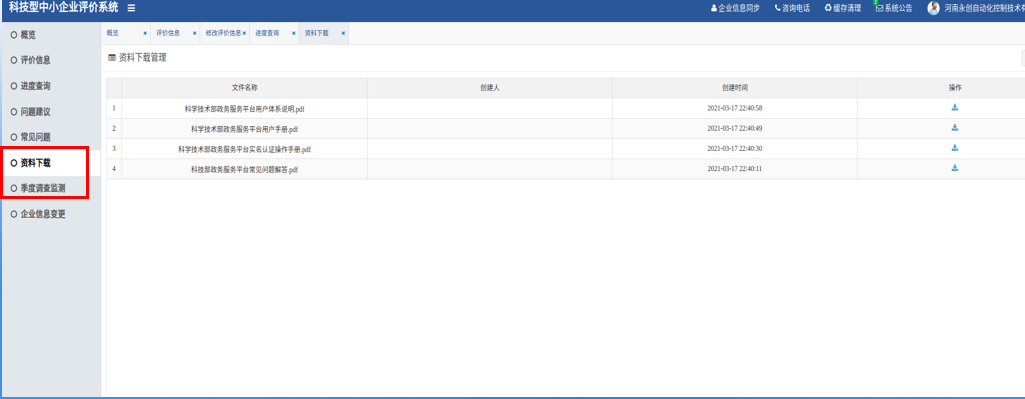Click 缓存清理 to clear cache
Image resolution: width=1025 pixels, height=399 pixels.
[x=843, y=9]
